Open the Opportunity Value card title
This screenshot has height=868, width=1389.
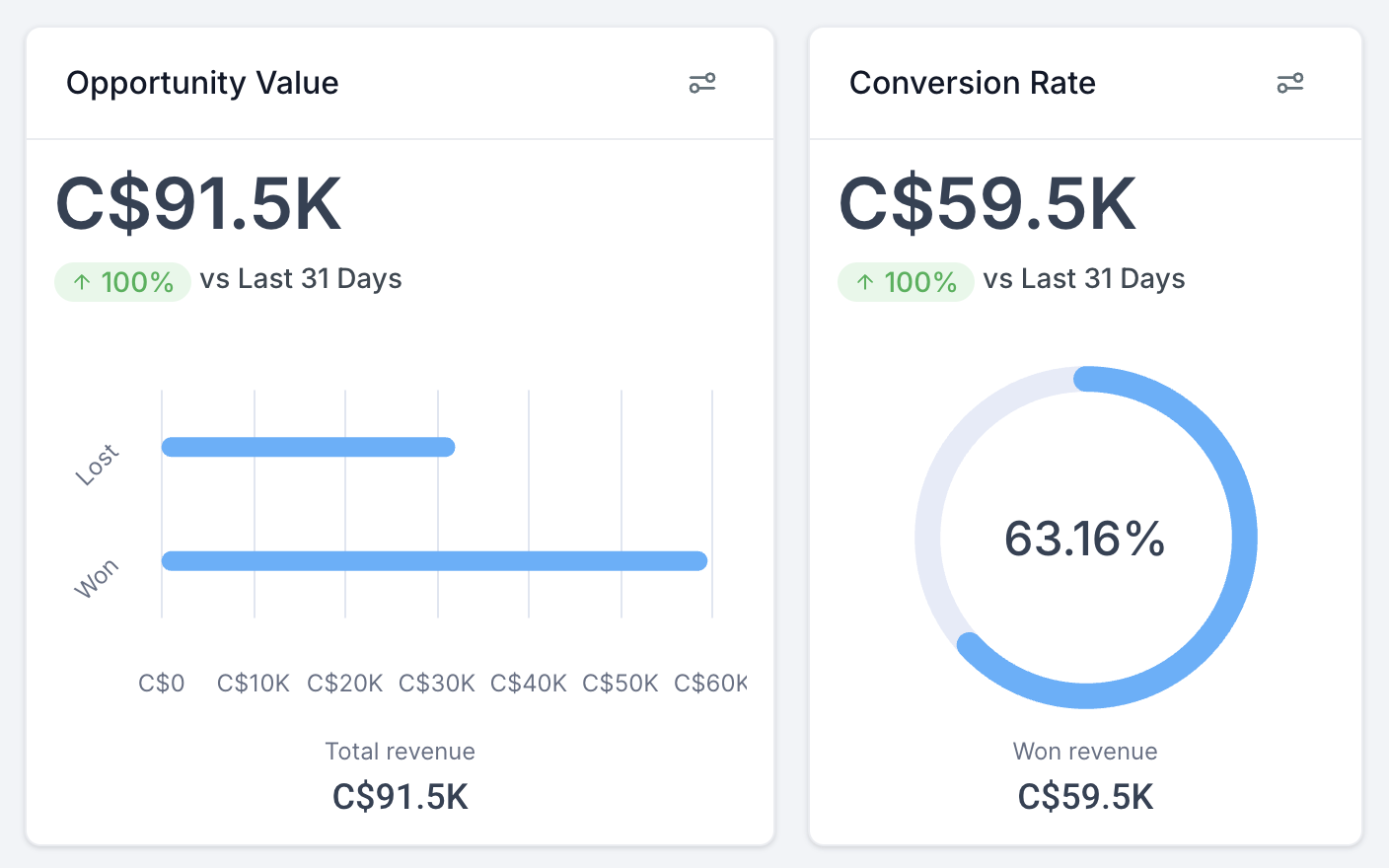pos(202,83)
